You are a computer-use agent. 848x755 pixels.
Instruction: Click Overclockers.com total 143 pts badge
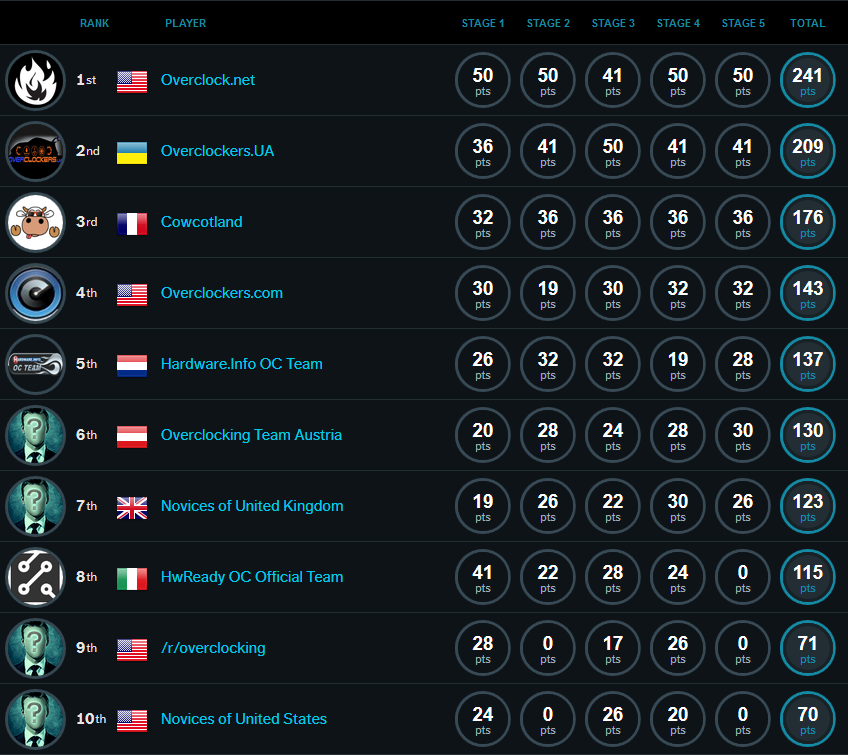[808, 293]
